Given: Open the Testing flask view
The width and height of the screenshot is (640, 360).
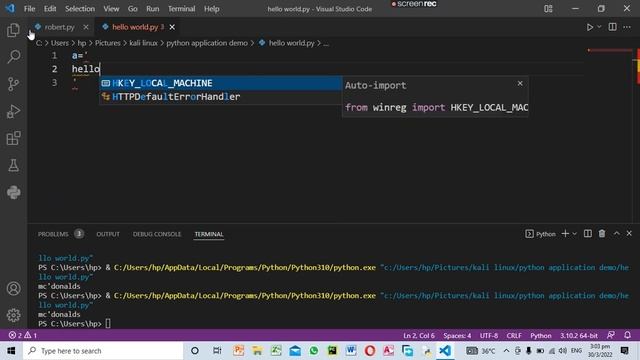Looking at the screenshot, I should 13,165.
